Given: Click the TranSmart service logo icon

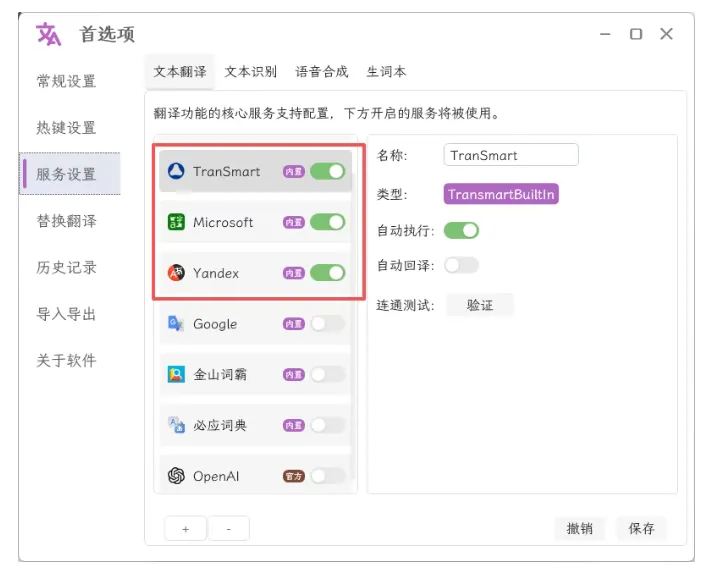Looking at the screenshot, I should 176,172.
